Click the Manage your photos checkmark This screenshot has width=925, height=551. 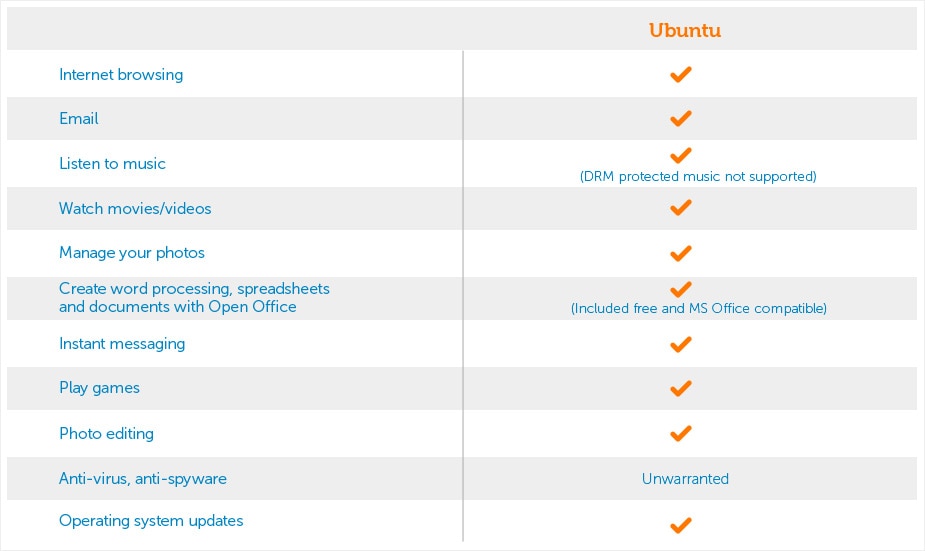(680, 254)
